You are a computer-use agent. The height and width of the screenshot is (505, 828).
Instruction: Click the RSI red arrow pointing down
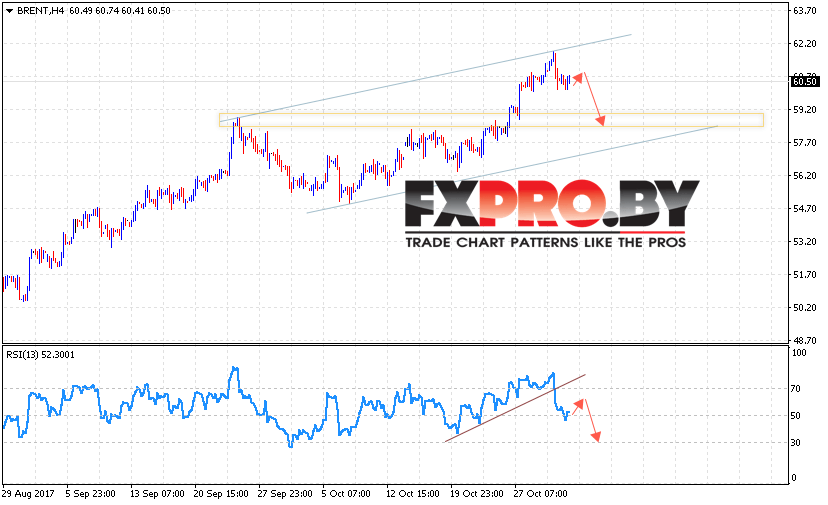coord(596,436)
